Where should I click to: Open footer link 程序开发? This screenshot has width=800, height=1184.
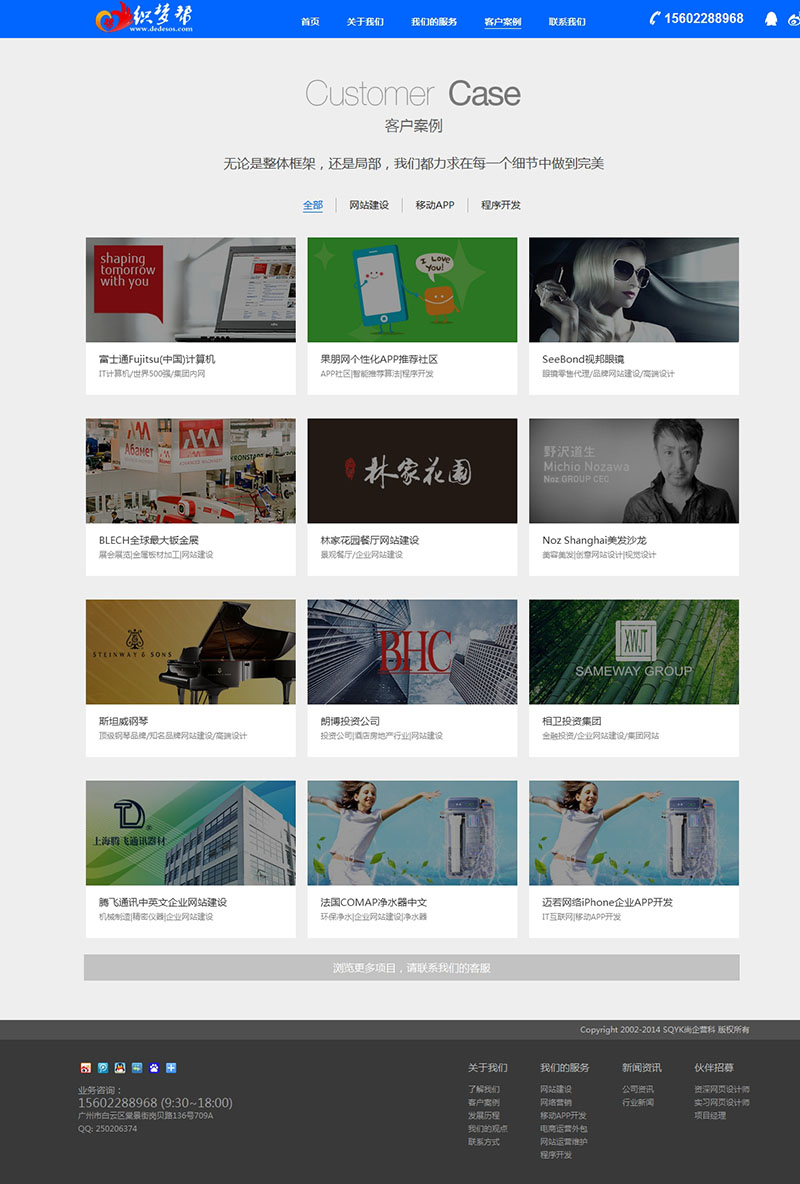556,1155
